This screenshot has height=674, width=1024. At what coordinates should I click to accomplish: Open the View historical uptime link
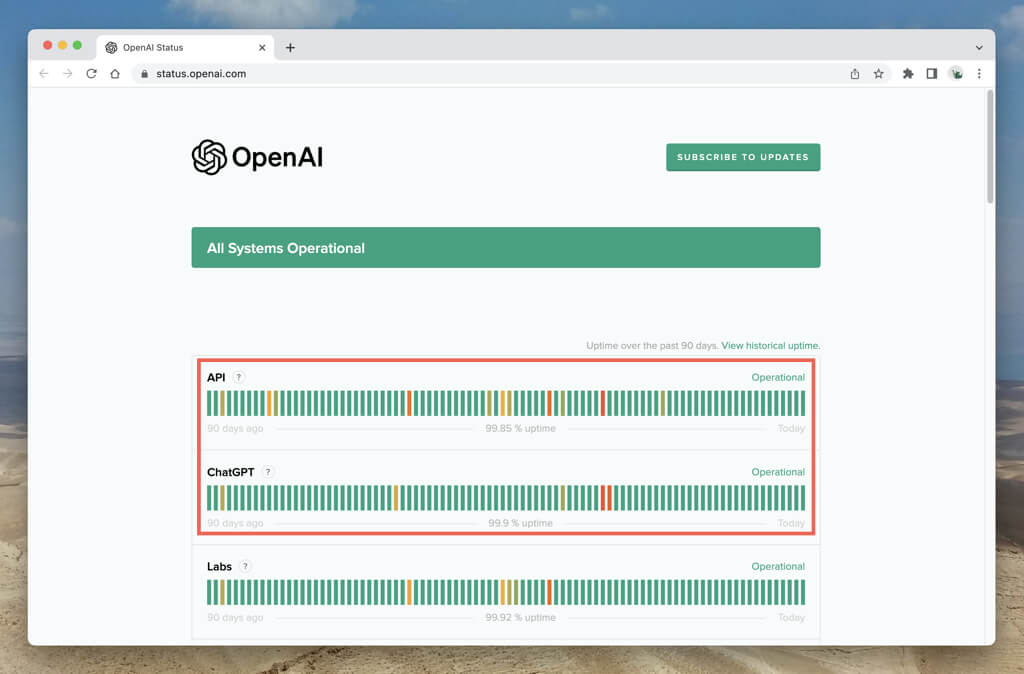point(770,345)
